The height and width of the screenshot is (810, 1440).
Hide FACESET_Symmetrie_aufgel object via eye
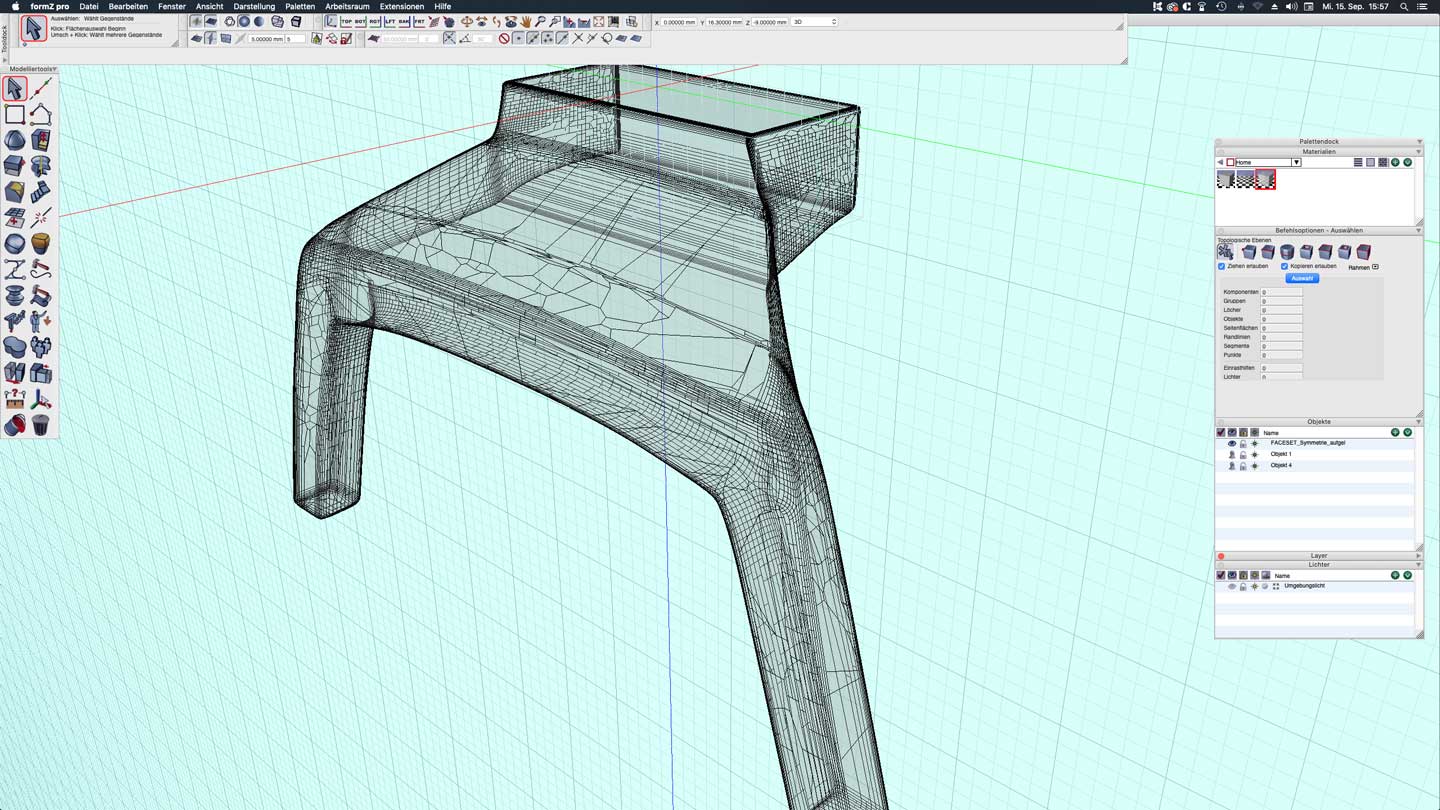(1232, 443)
